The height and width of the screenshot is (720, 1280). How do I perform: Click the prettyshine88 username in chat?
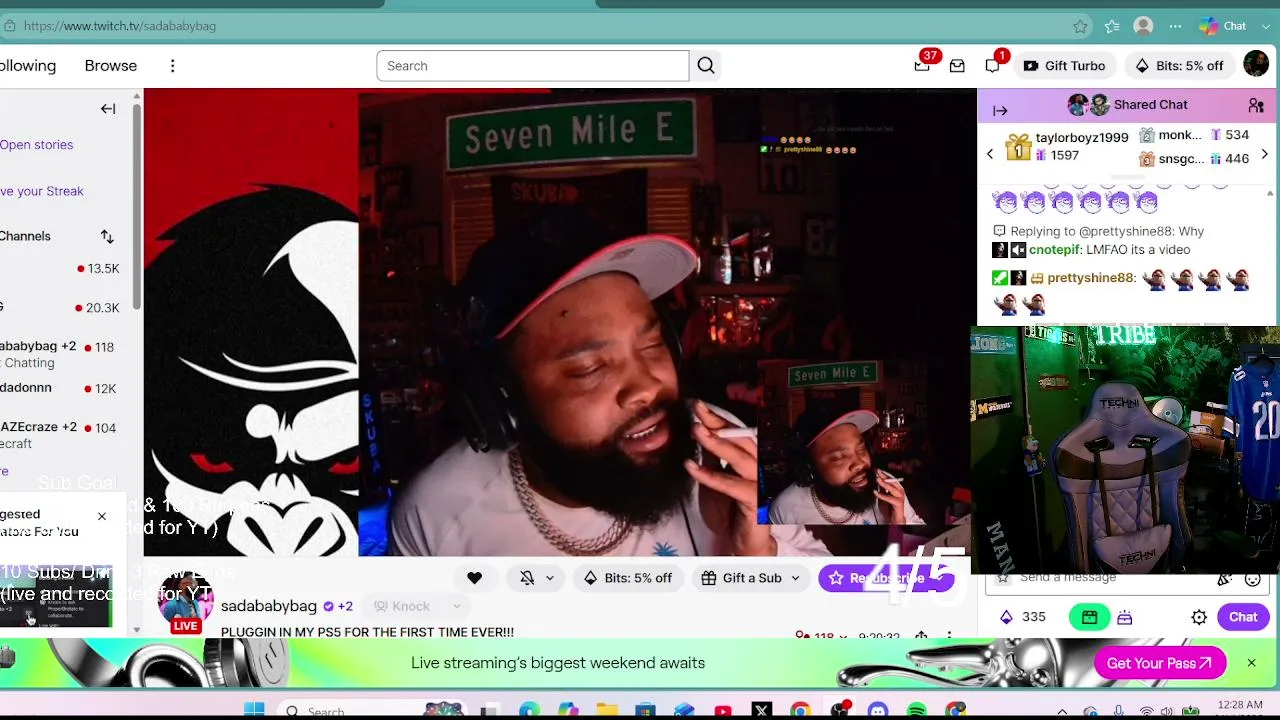pyautogui.click(x=1089, y=278)
